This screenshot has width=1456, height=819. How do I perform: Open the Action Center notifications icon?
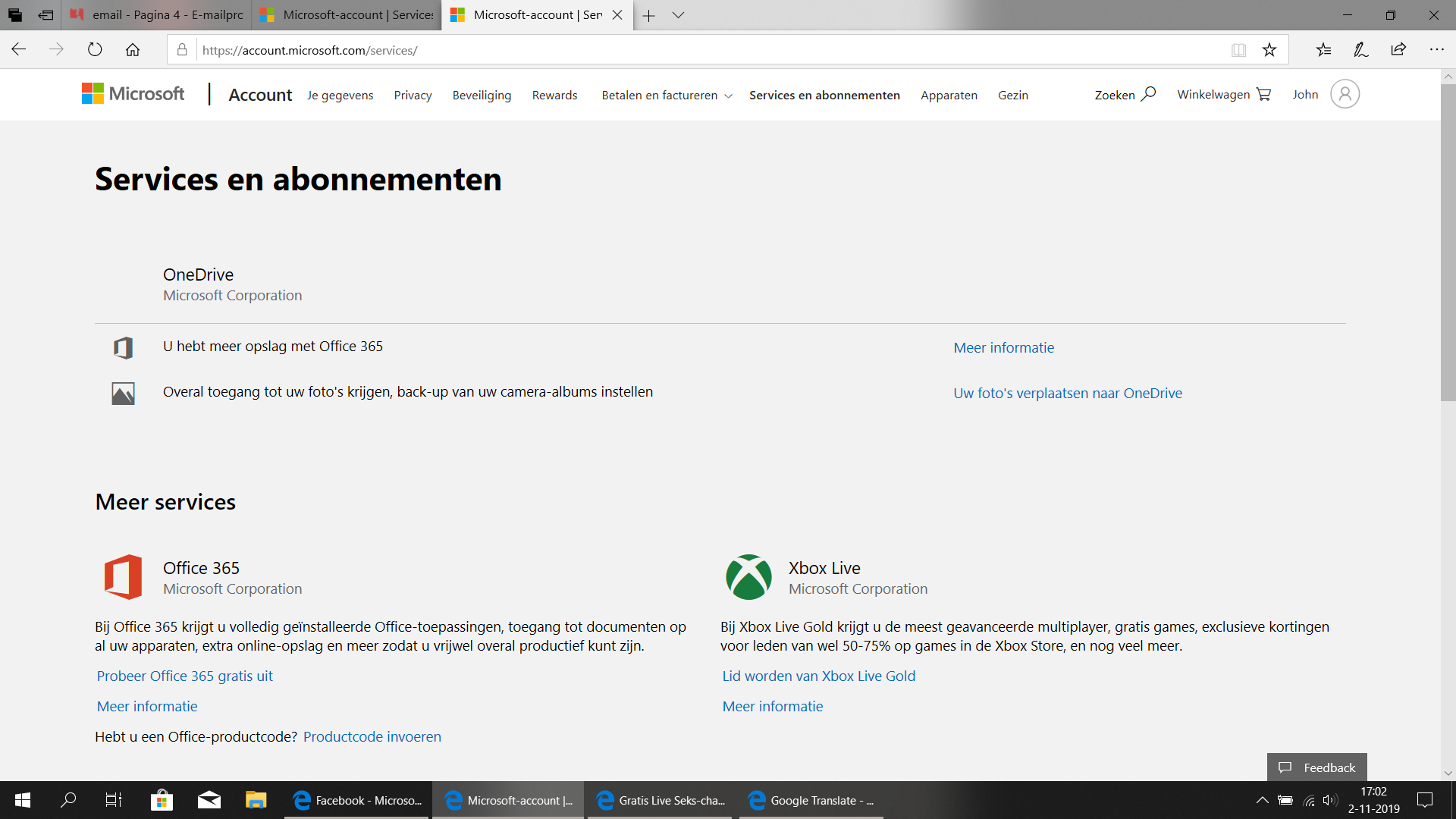[x=1425, y=800]
